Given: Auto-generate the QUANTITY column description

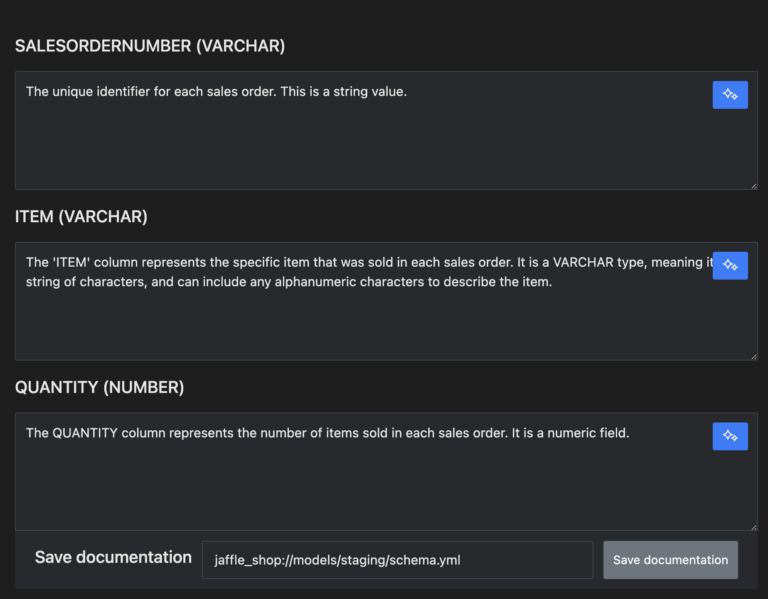Looking at the screenshot, I should [x=730, y=436].
